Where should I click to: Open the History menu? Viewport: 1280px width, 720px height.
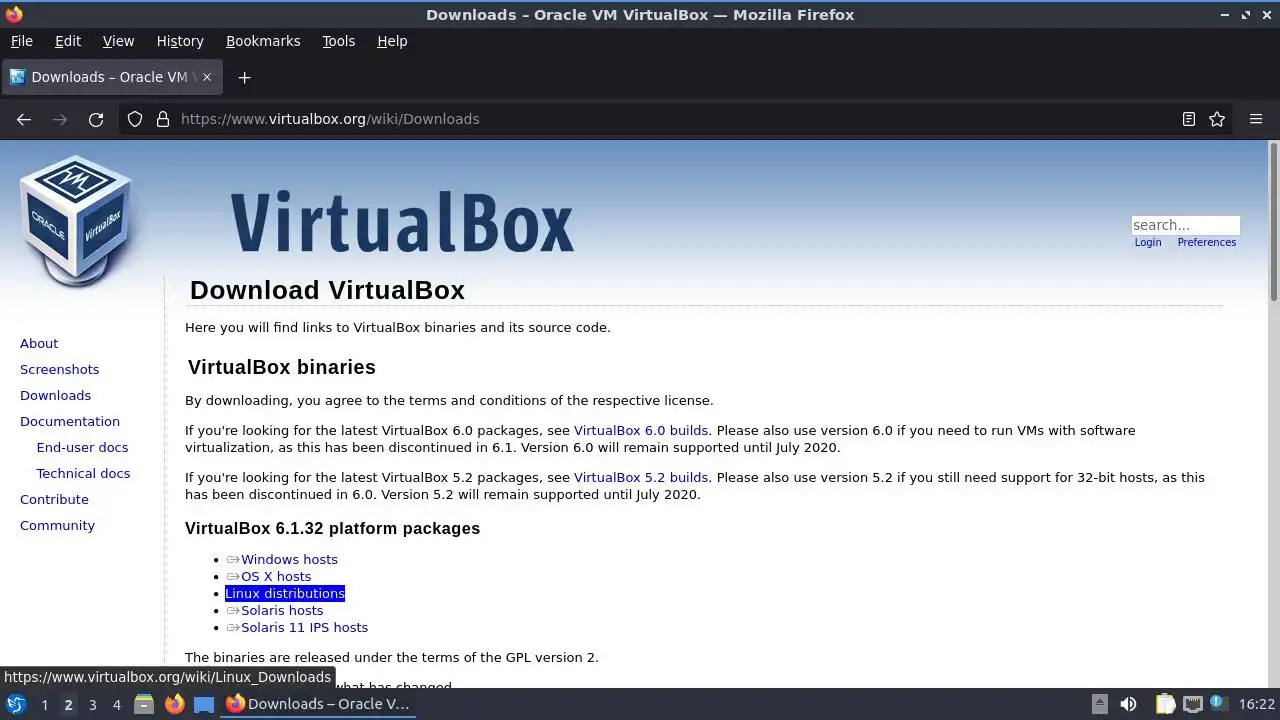pyautogui.click(x=180, y=41)
